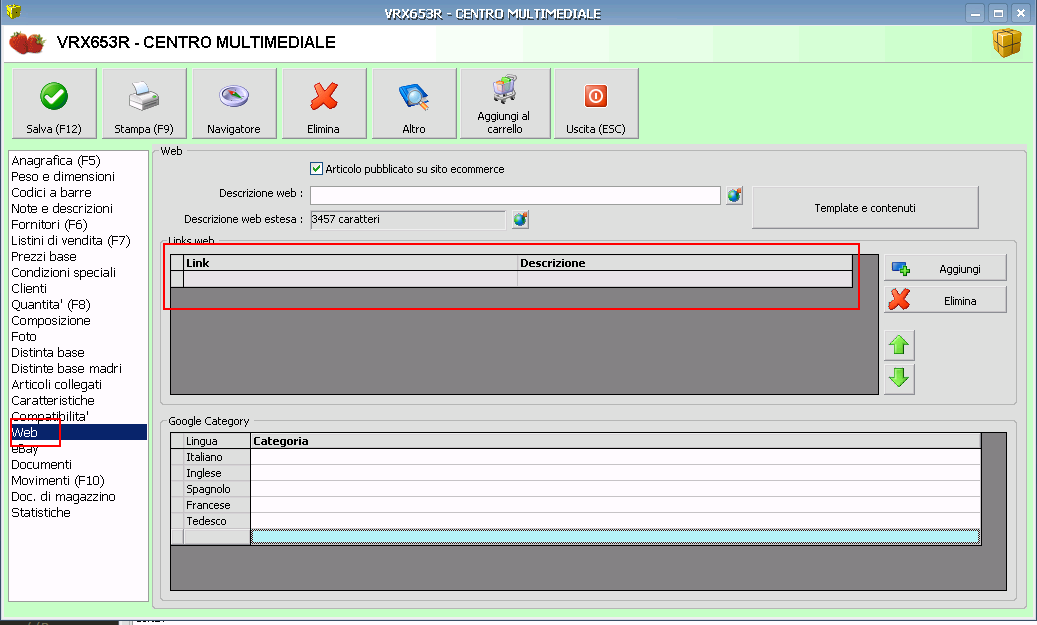Uncheck Articolo pubblicato su sito ecommerce
The height and width of the screenshot is (625, 1037).
[316, 169]
